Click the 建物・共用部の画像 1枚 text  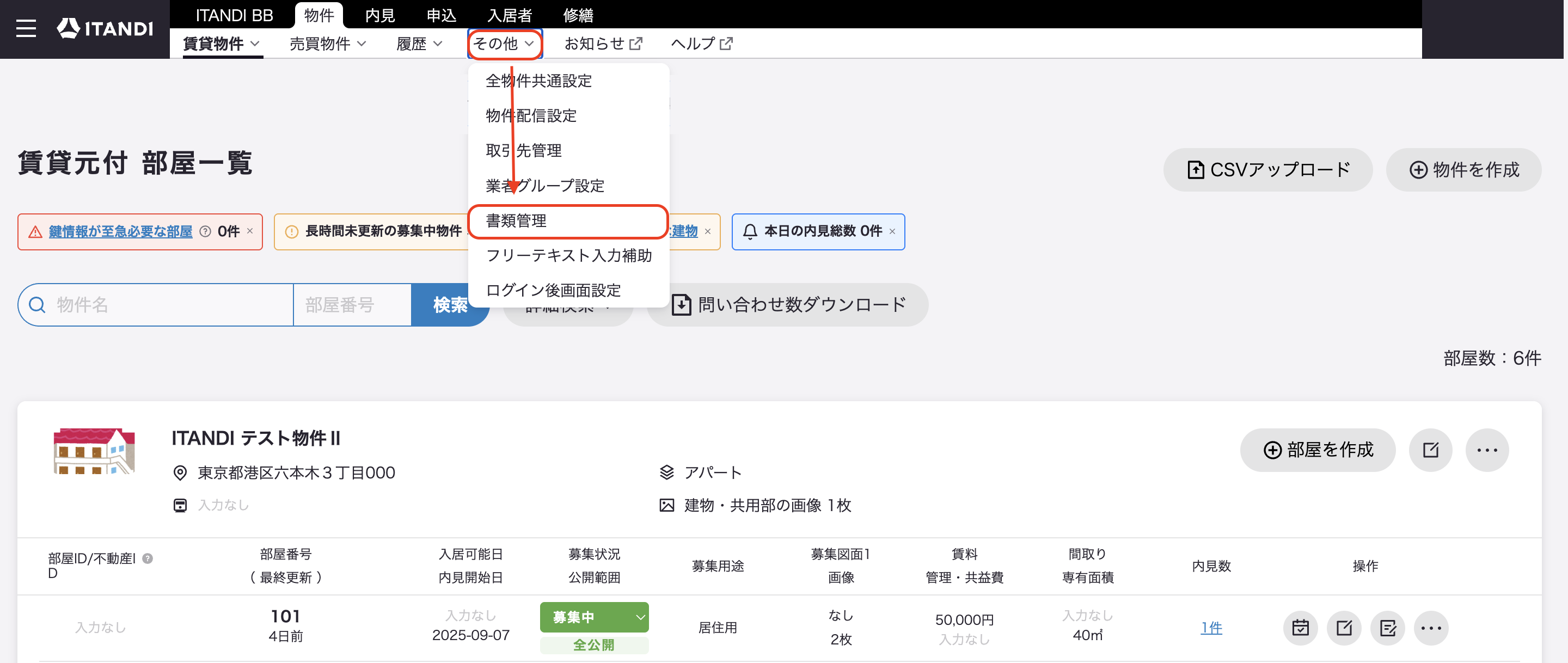click(768, 505)
